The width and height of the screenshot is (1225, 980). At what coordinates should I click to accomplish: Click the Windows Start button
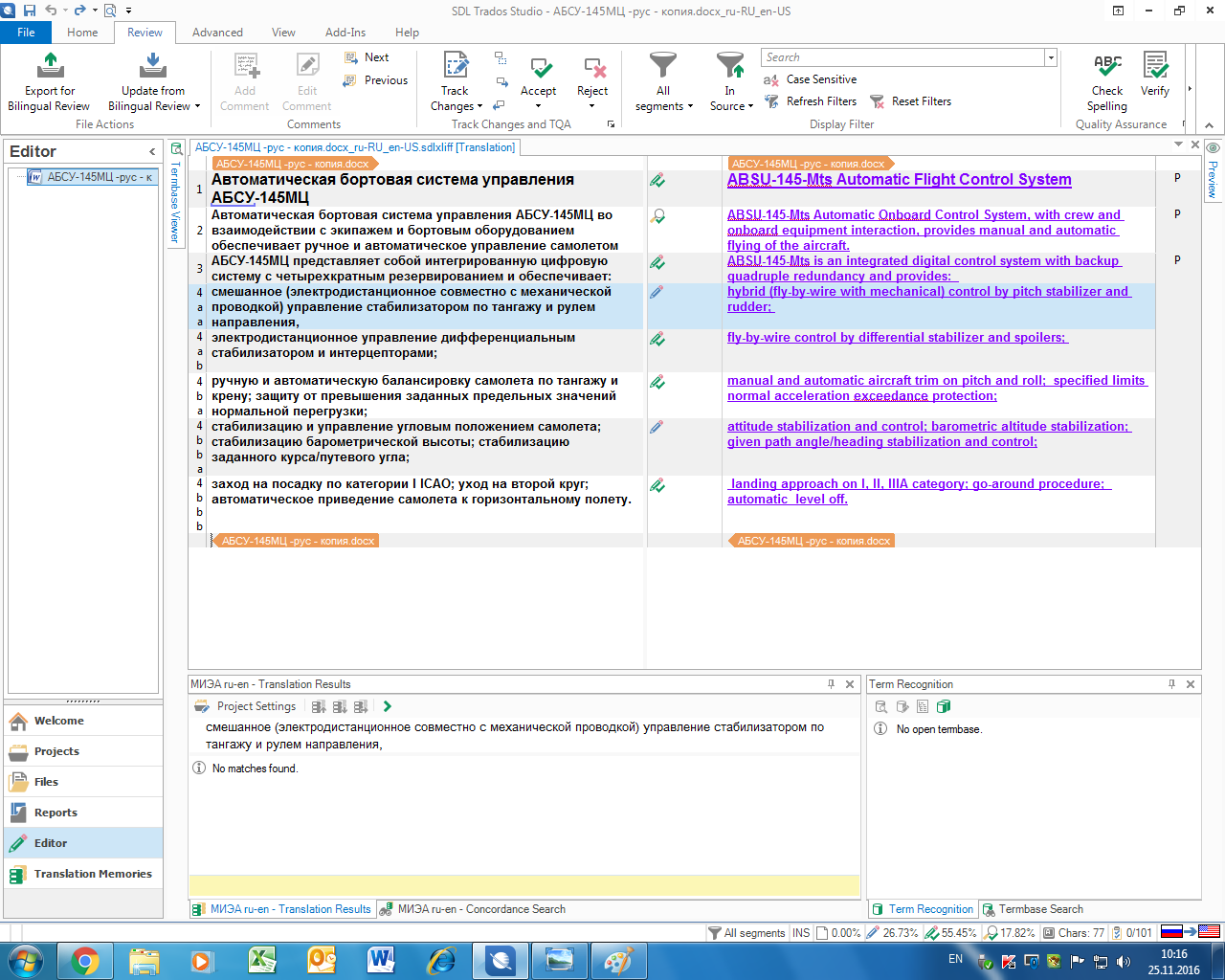pos(25,960)
